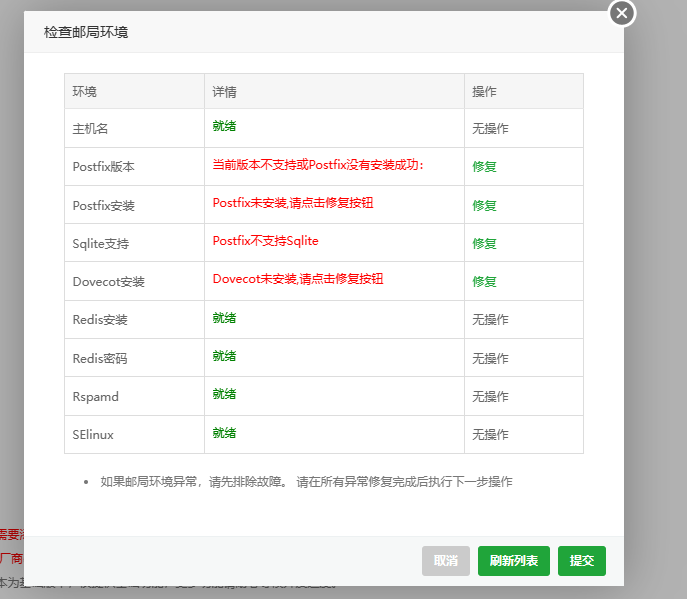Click the 就绪 status for 主机名
Viewport: 687px width, 599px height.
(x=224, y=126)
